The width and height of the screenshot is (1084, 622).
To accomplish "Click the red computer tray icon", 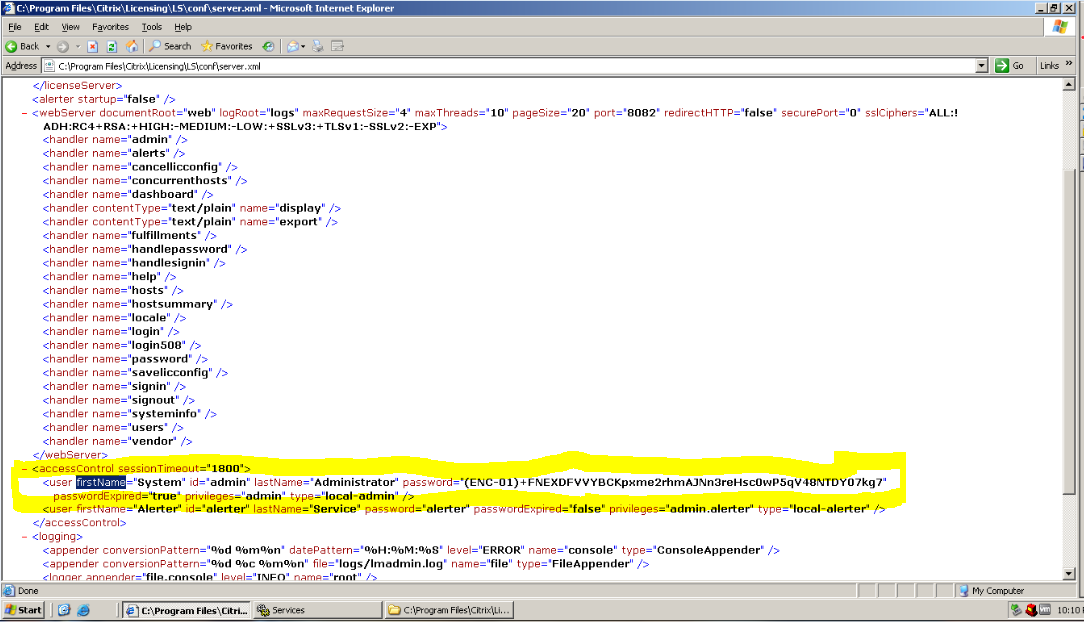I will coord(1031,610).
